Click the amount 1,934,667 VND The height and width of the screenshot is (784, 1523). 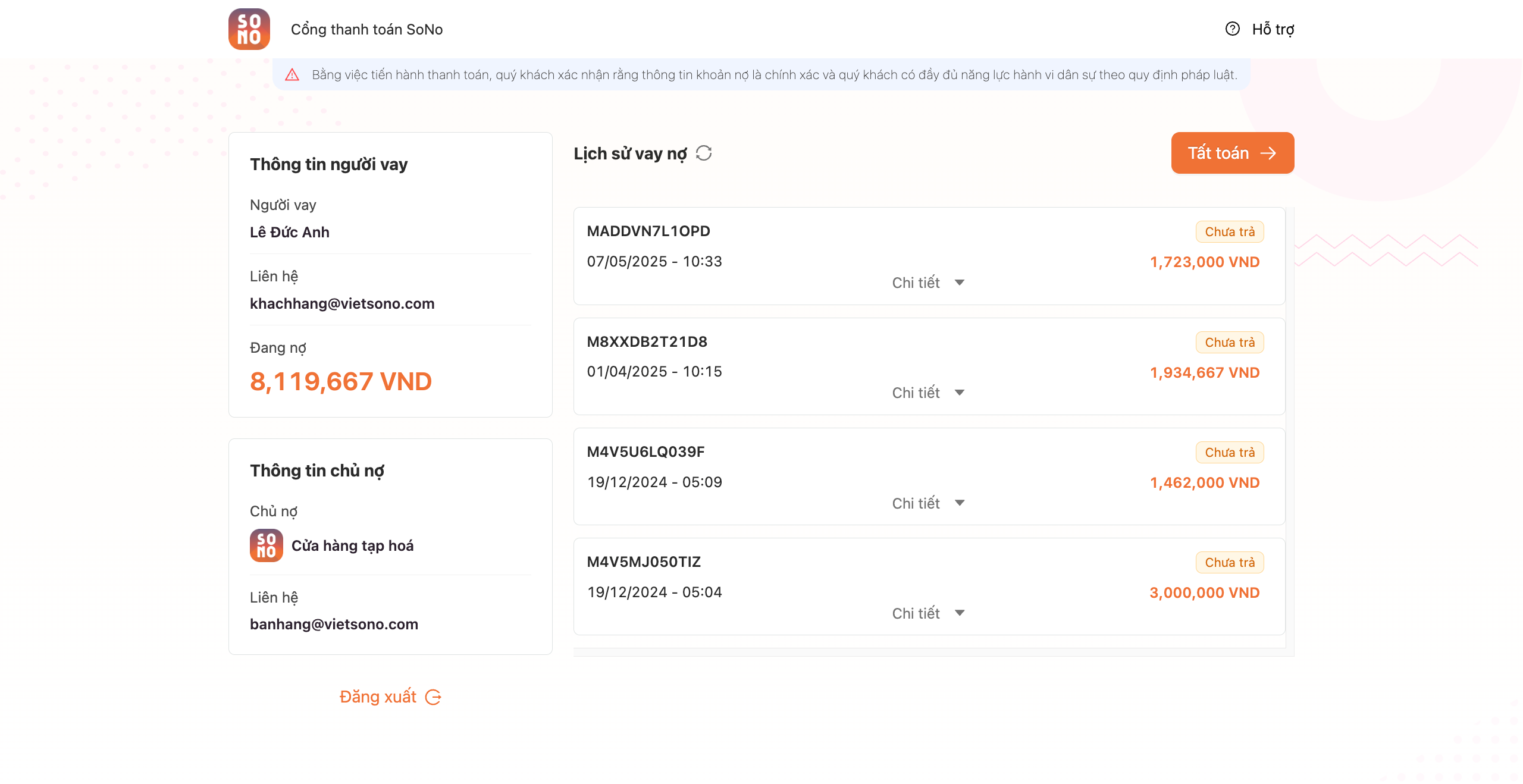pos(1205,372)
